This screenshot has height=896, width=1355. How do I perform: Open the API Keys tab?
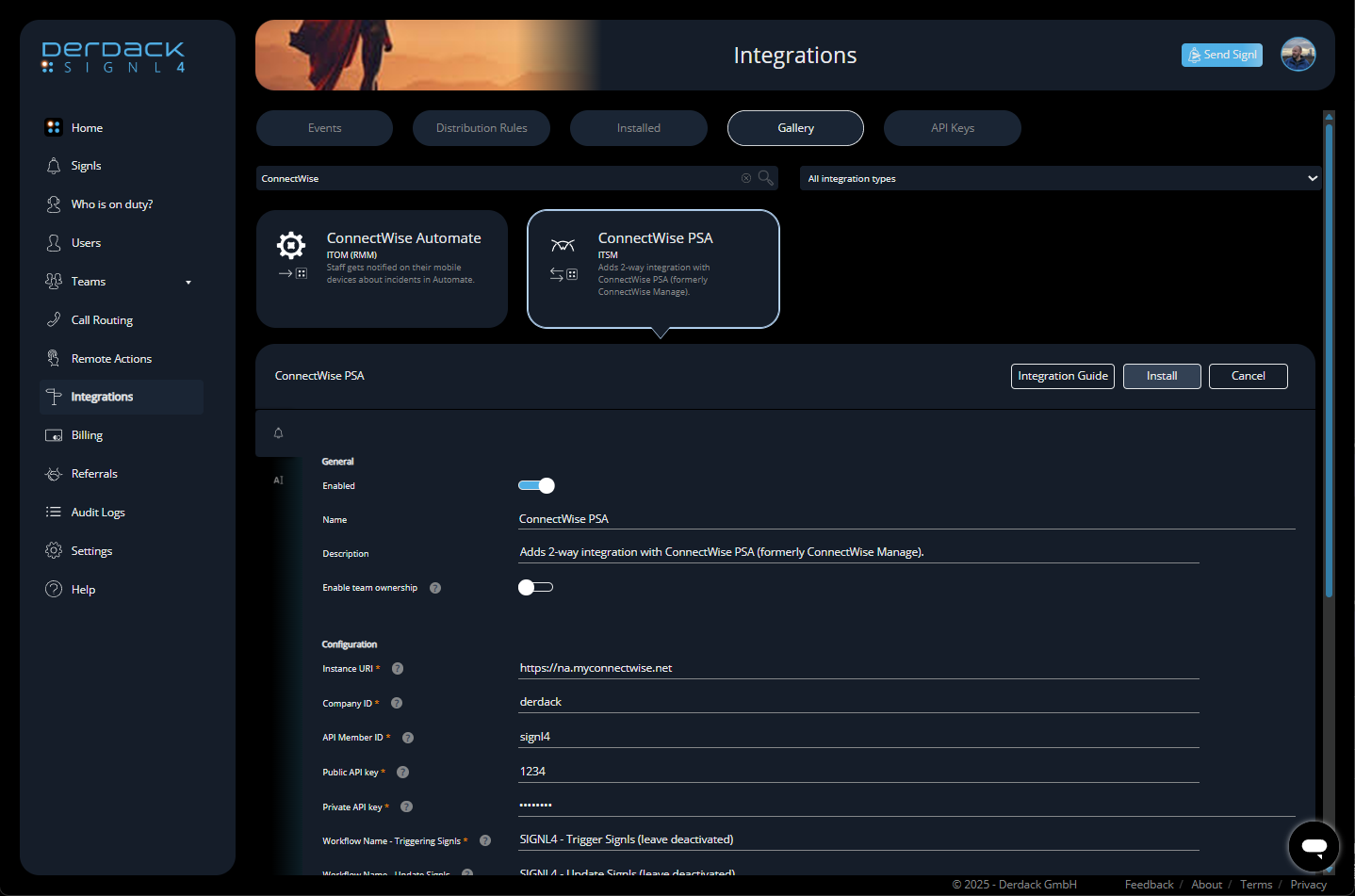953,128
